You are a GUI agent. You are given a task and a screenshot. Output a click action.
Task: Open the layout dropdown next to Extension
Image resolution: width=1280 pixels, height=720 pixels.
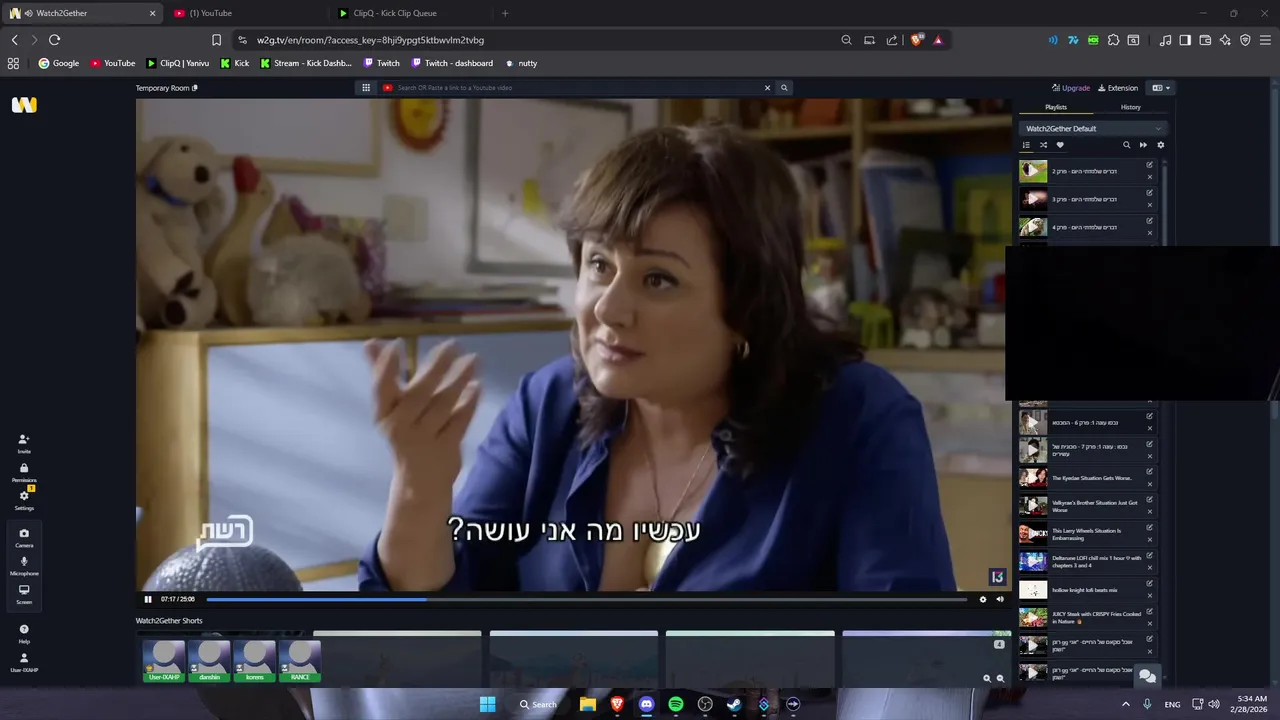(x=1161, y=88)
